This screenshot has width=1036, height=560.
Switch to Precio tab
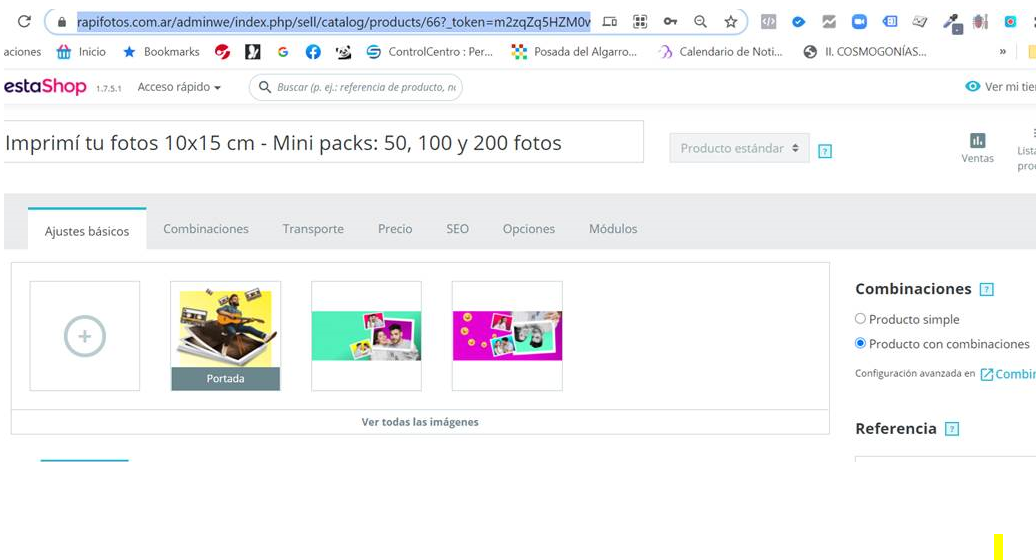tap(395, 228)
